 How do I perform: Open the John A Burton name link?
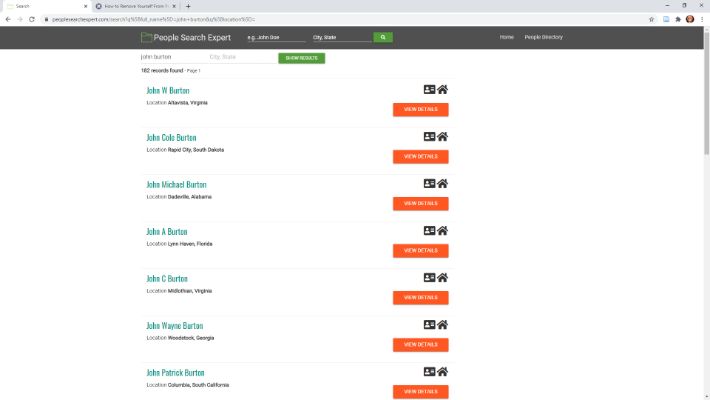click(167, 232)
